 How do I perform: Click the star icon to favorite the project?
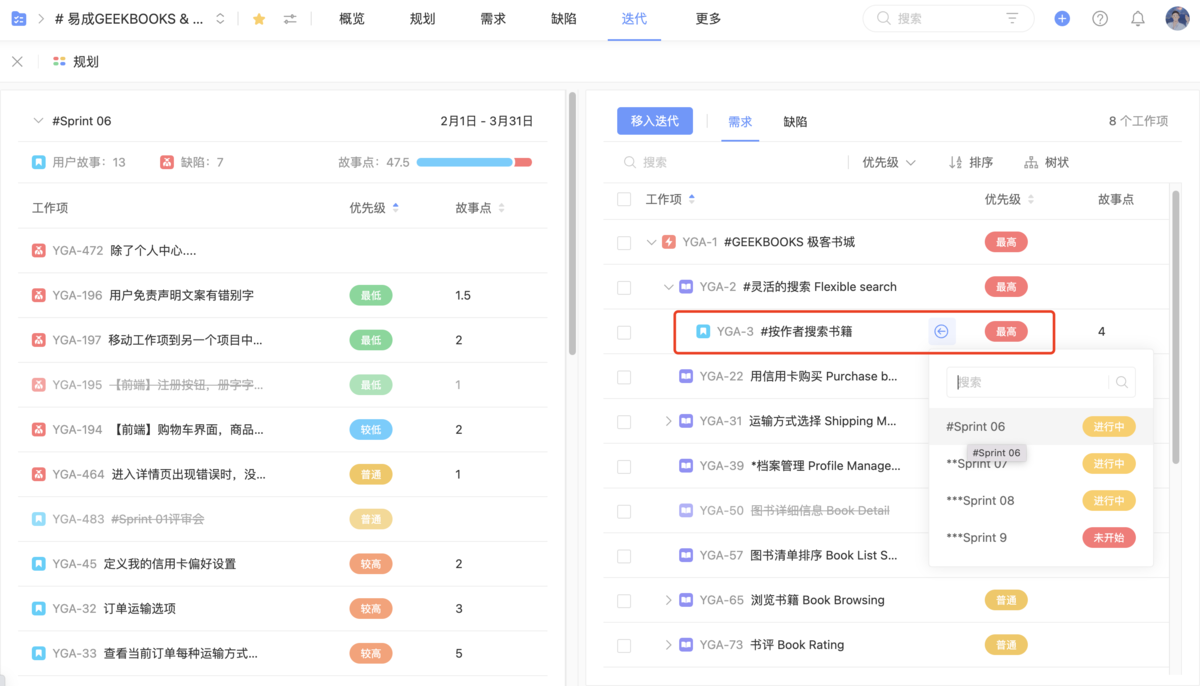tap(259, 18)
